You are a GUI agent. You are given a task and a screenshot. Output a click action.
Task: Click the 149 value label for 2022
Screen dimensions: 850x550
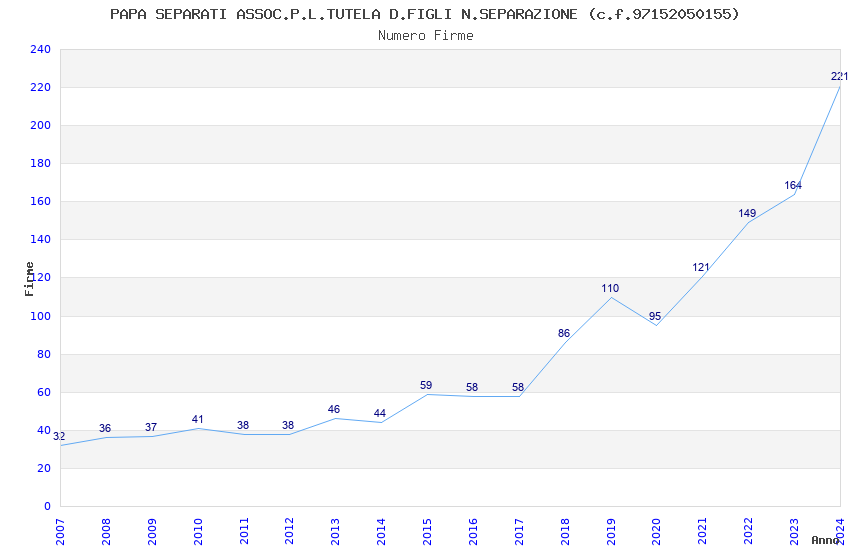(747, 213)
